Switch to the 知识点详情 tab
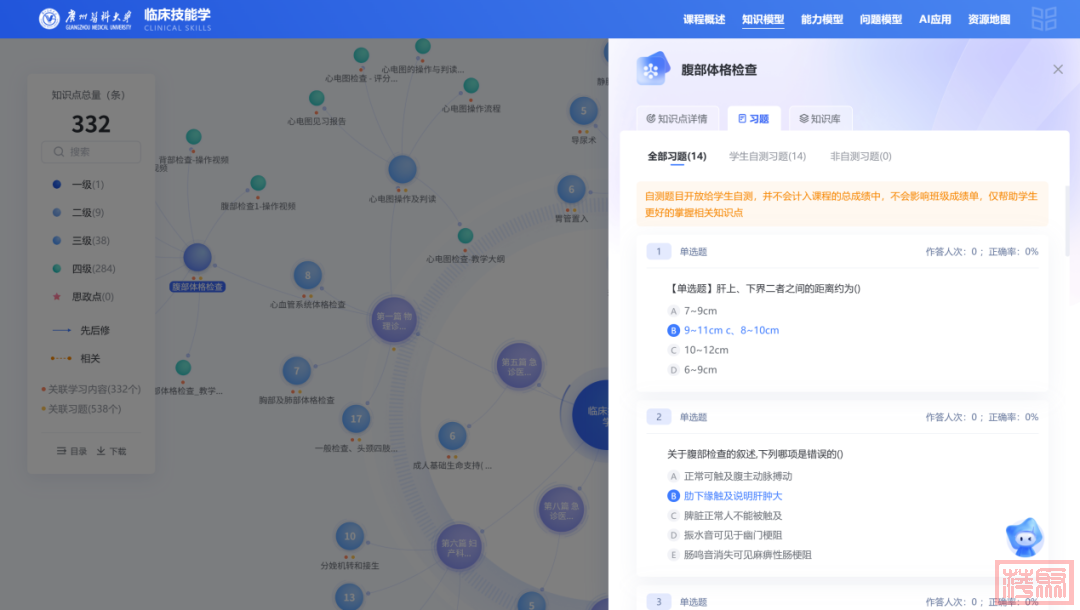Image resolution: width=1080 pixels, height=610 pixels. tap(677, 119)
